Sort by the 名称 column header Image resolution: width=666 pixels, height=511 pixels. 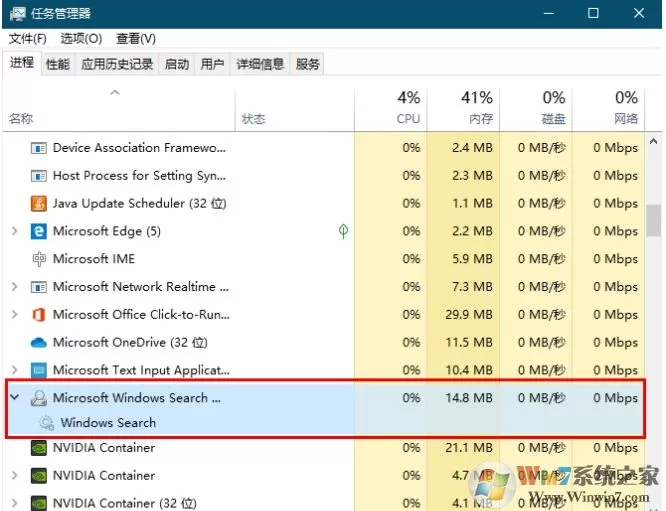click(x=119, y=110)
